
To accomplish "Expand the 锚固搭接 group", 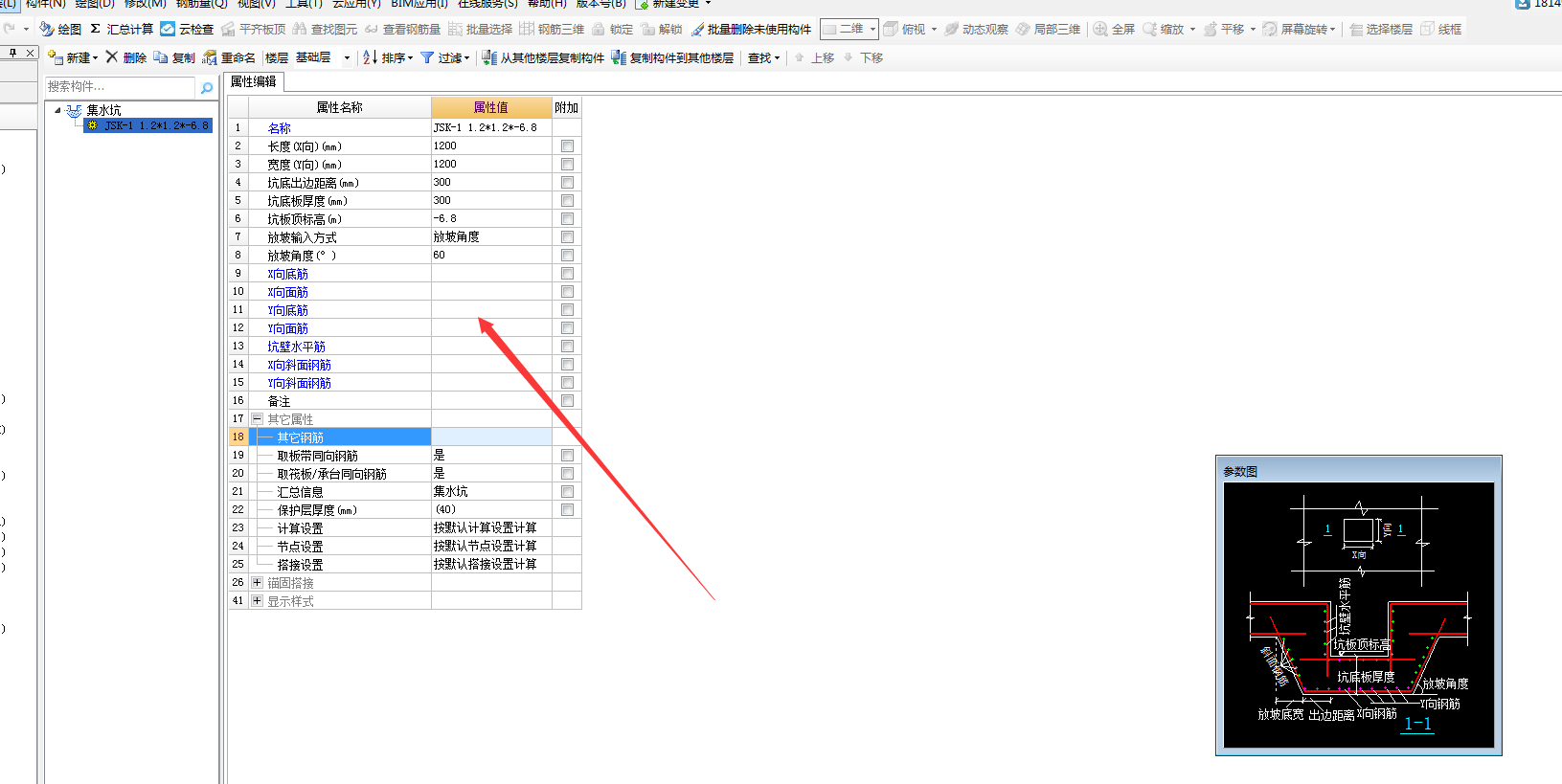I will click(x=257, y=582).
